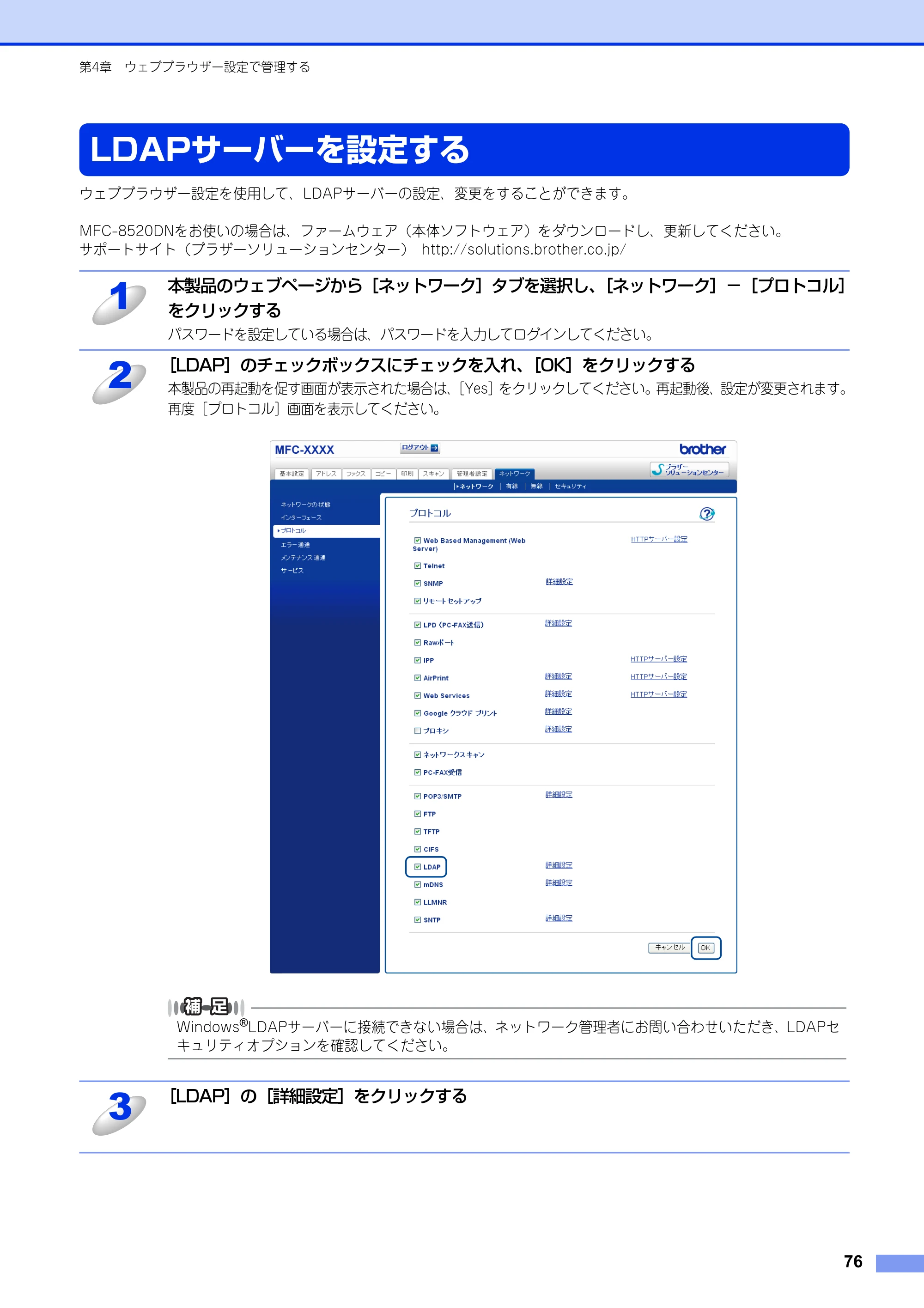The width and height of the screenshot is (924, 1308).
Task: Open メンテナンス通知 in the sidebar
Action: [303, 558]
